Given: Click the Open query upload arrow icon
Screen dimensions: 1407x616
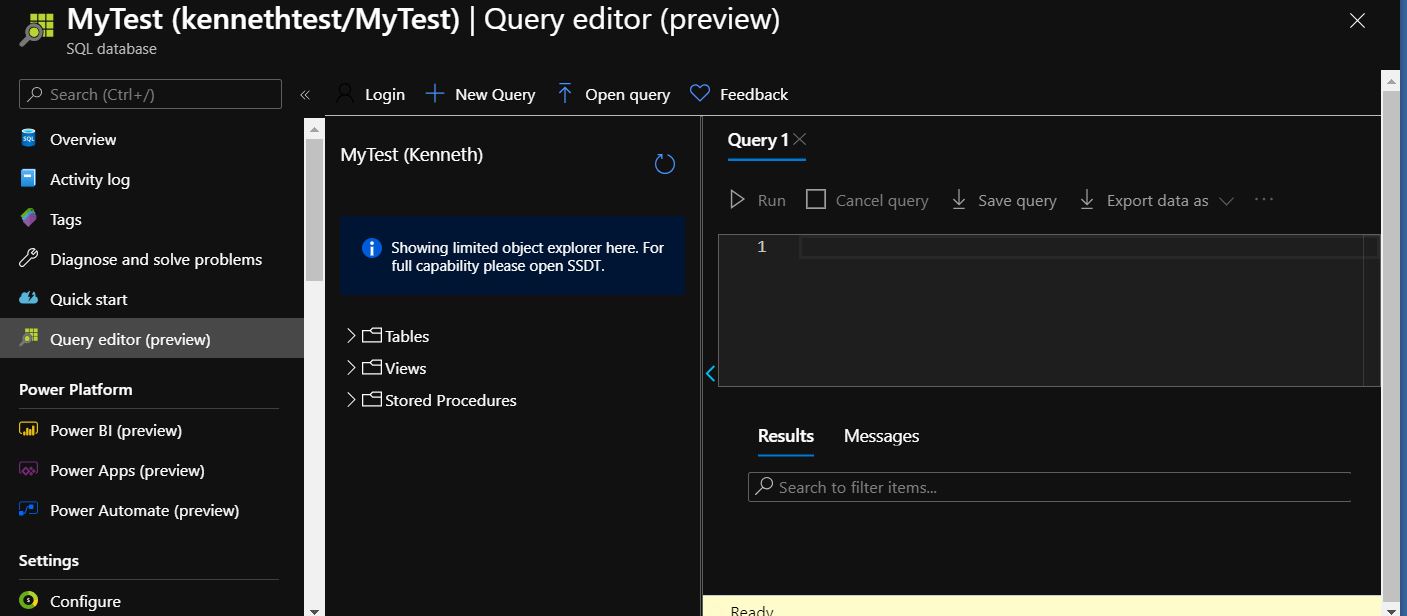Looking at the screenshot, I should coord(565,94).
